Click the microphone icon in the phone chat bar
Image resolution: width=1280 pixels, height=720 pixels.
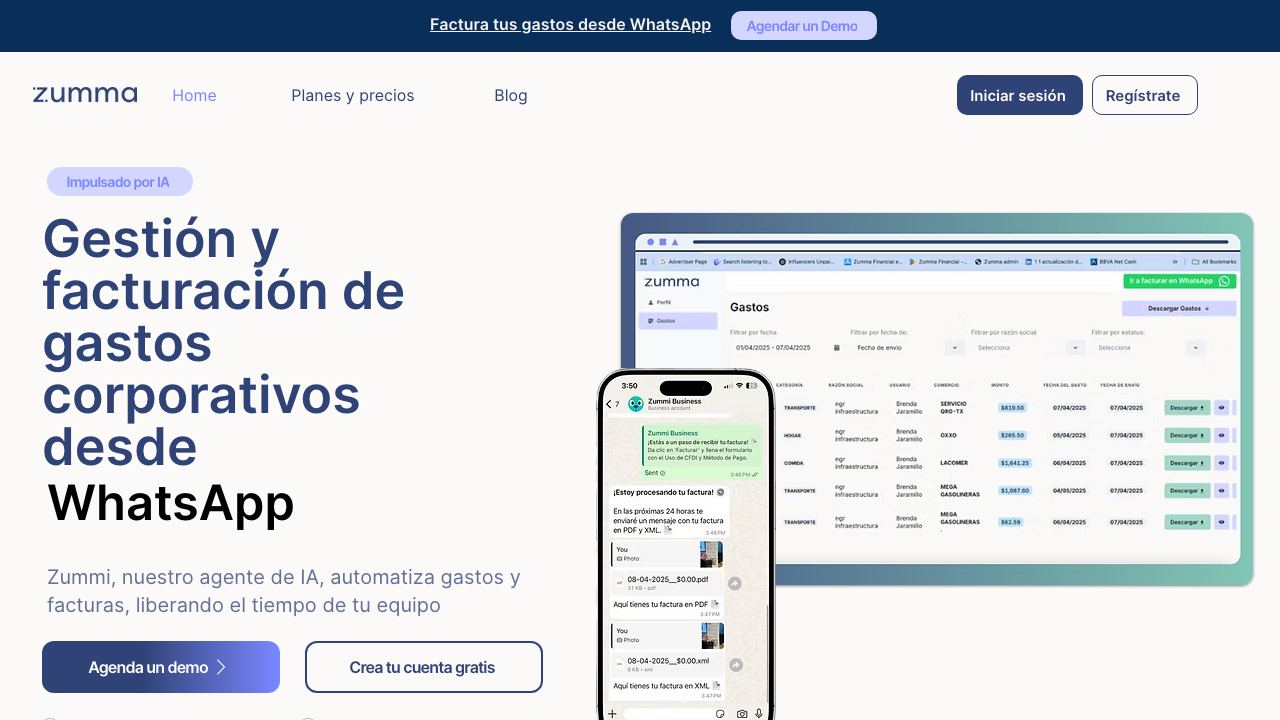coord(759,714)
